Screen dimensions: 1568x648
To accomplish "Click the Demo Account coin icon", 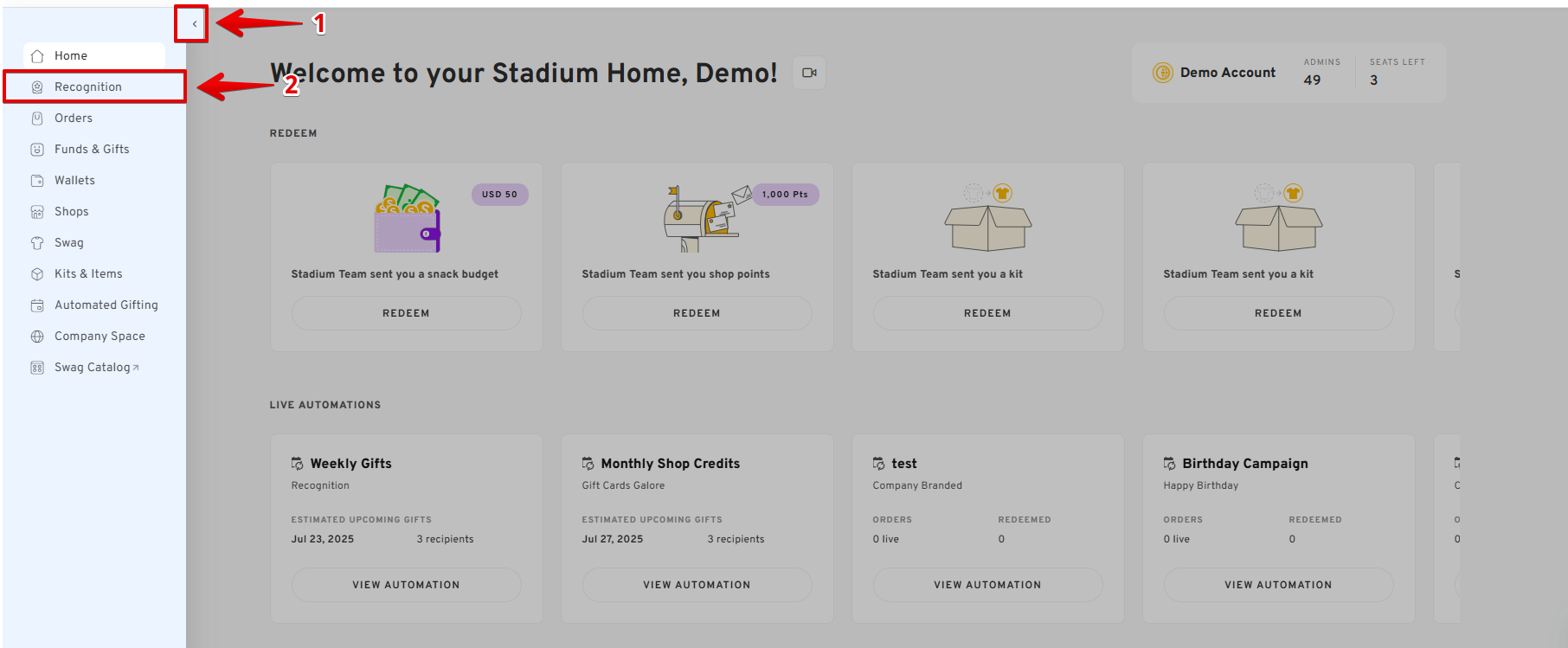I will point(1162,73).
